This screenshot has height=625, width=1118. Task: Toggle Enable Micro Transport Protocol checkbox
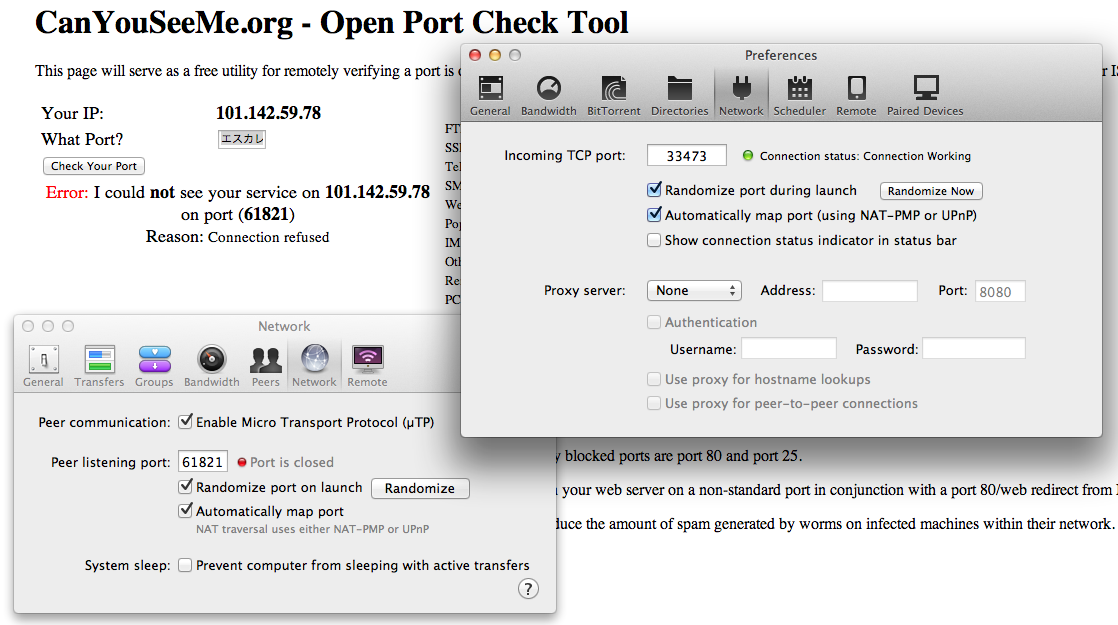185,422
